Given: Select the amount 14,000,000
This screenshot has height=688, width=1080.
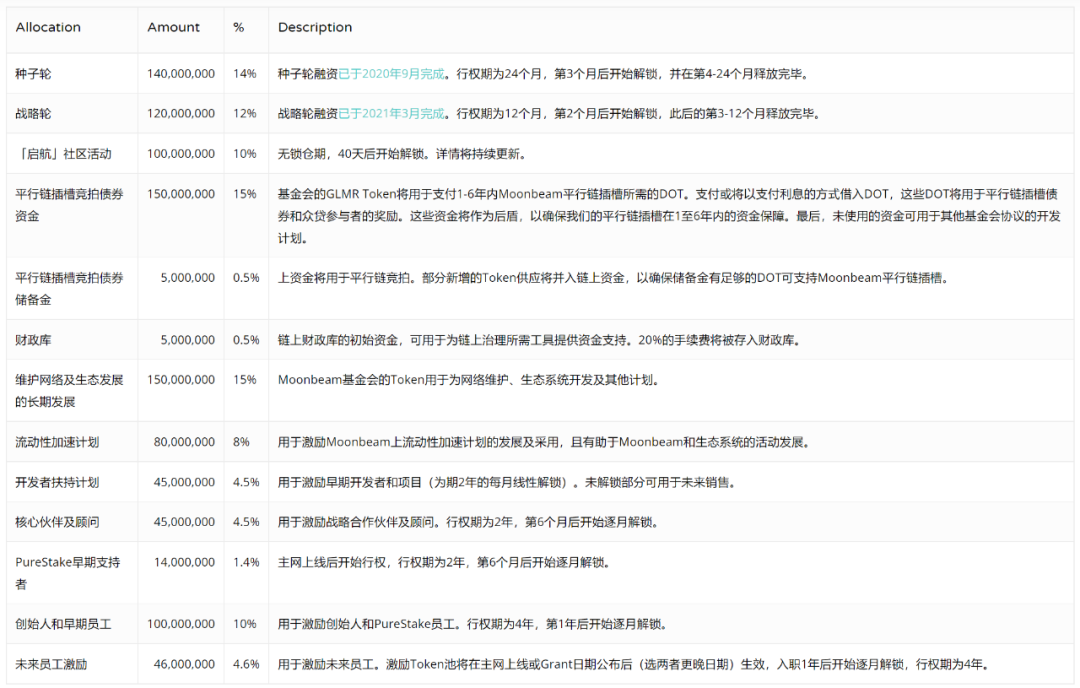Looking at the screenshot, I should coord(184,562).
